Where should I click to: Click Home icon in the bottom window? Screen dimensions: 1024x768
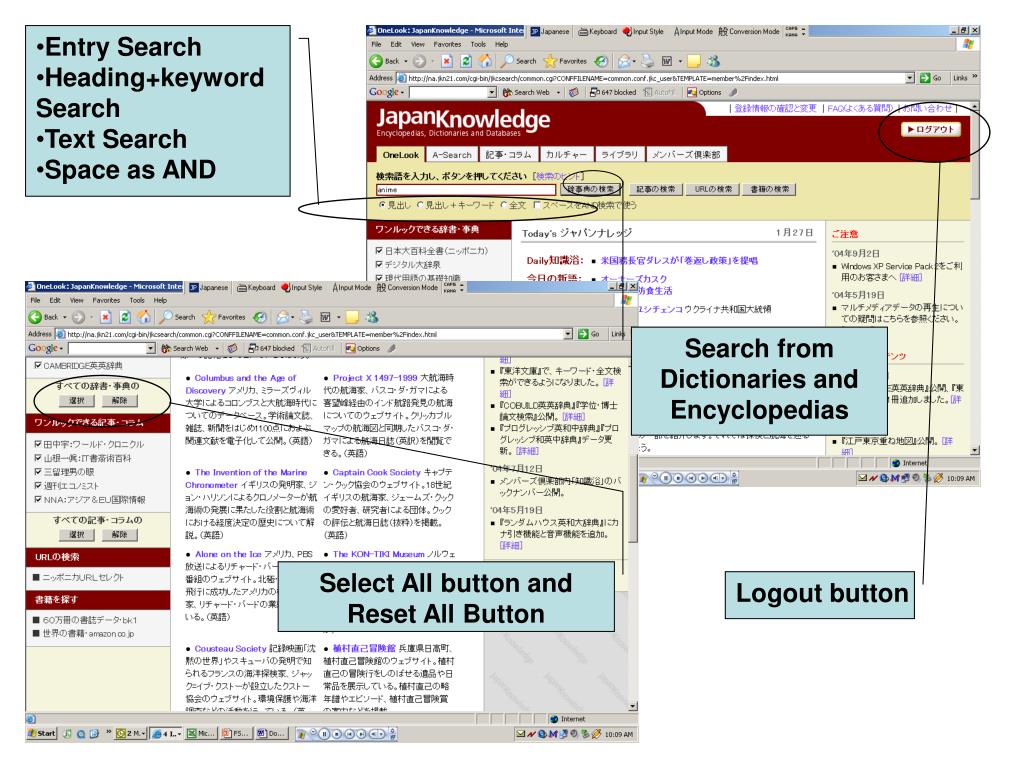click(x=144, y=317)
